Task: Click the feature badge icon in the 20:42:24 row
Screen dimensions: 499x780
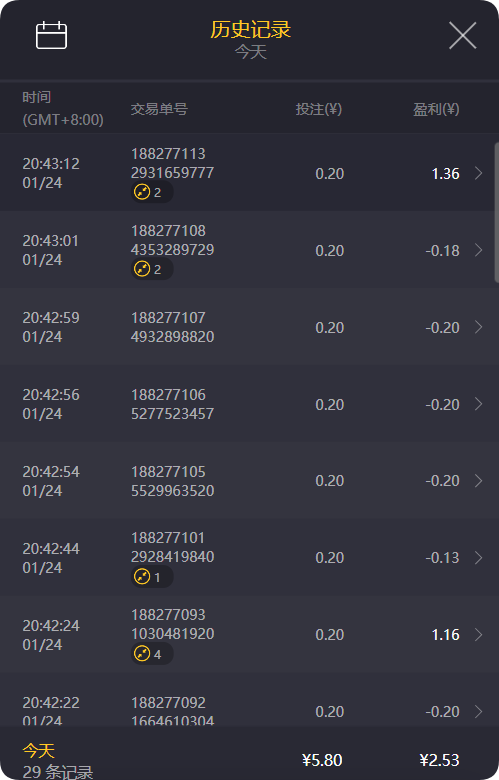Action: (x=142, y=654)
